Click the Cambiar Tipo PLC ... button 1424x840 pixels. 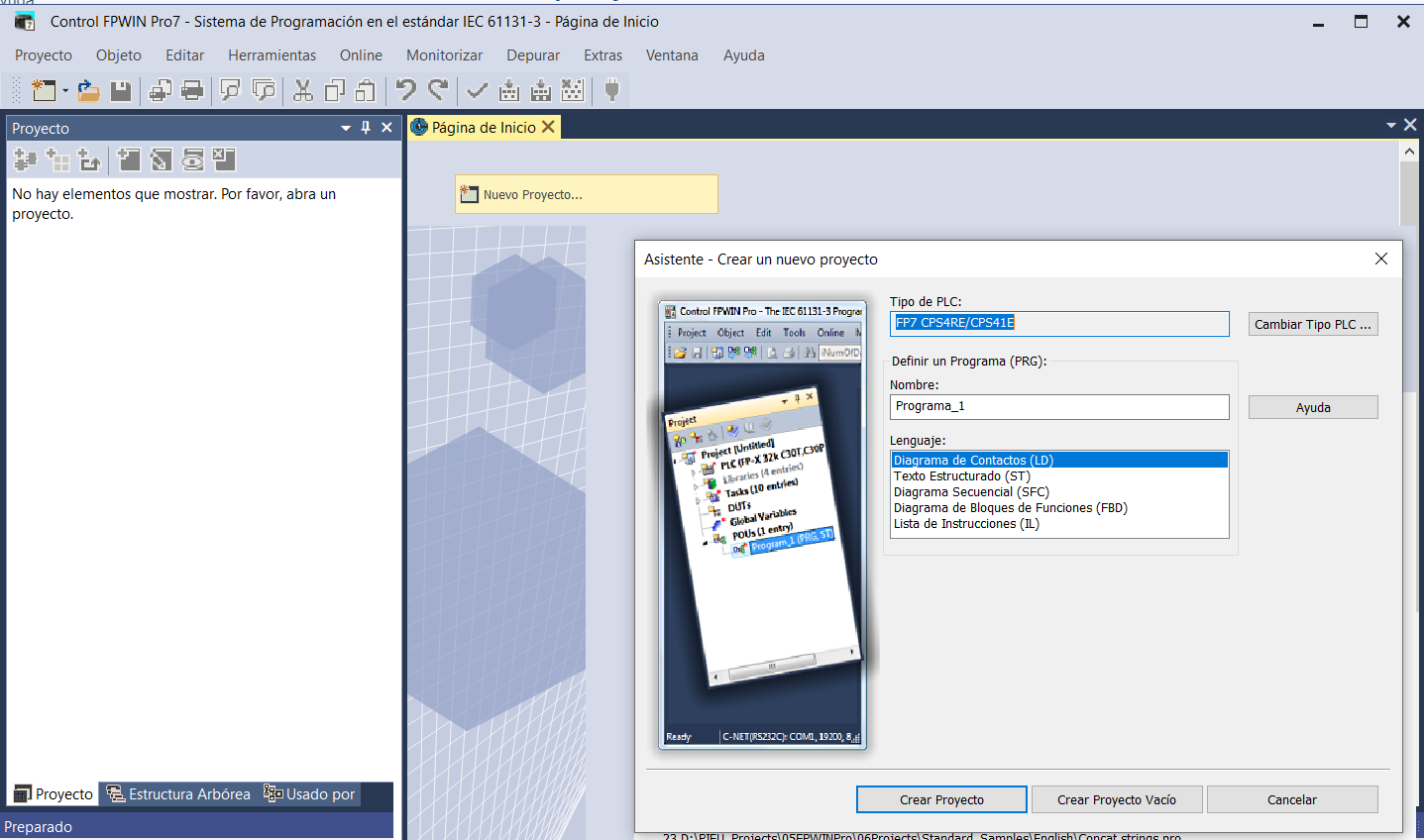click(1313, 324)
